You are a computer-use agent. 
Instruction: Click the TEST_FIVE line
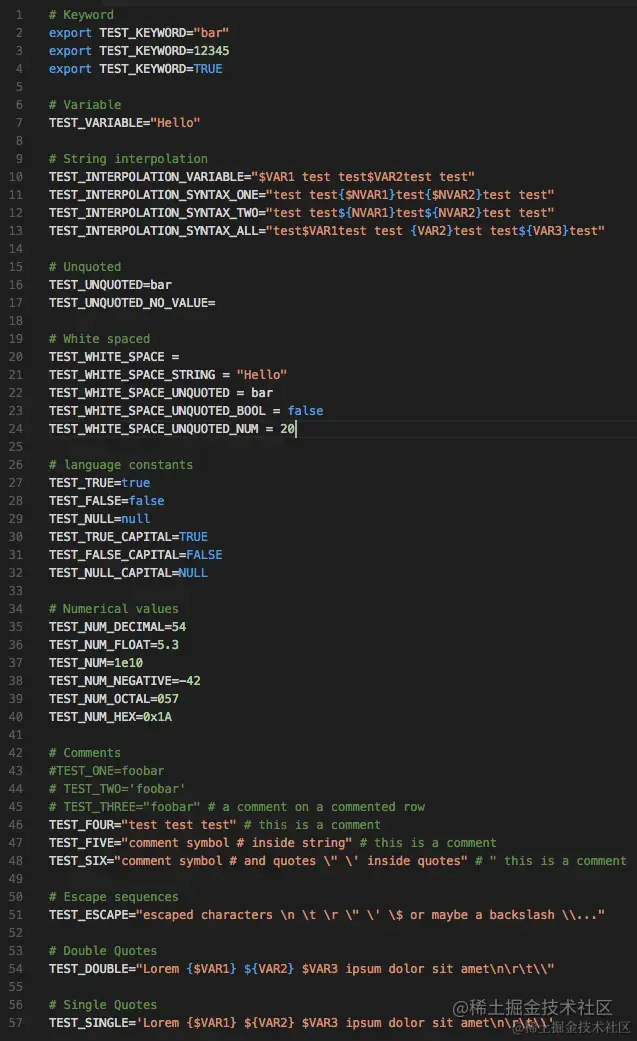click(x=272, y=842)
